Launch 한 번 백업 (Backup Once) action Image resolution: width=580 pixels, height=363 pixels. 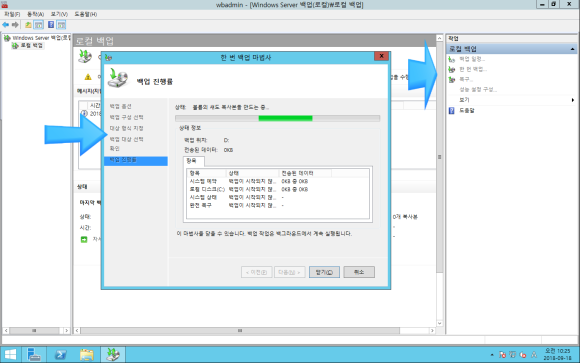pyautogui.click(x=473, y=69)
